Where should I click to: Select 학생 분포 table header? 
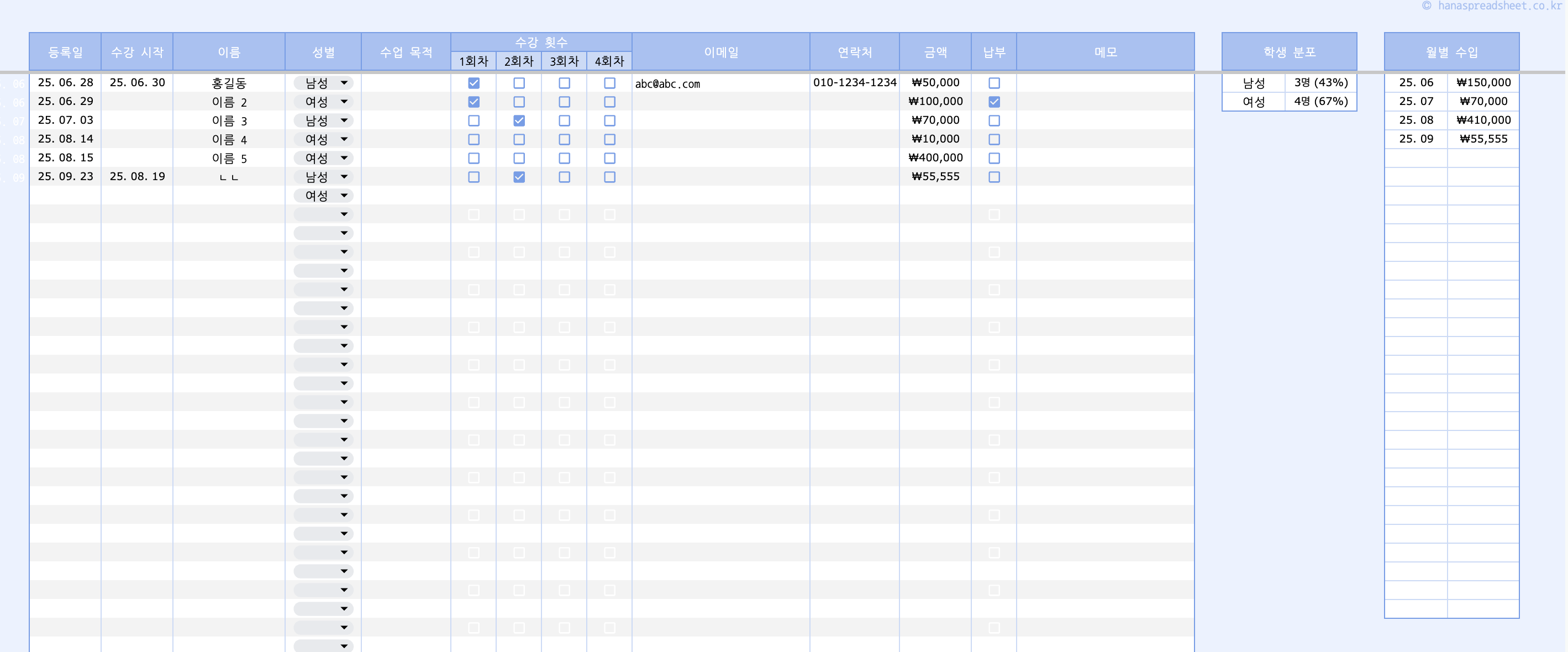[1288, 52]
